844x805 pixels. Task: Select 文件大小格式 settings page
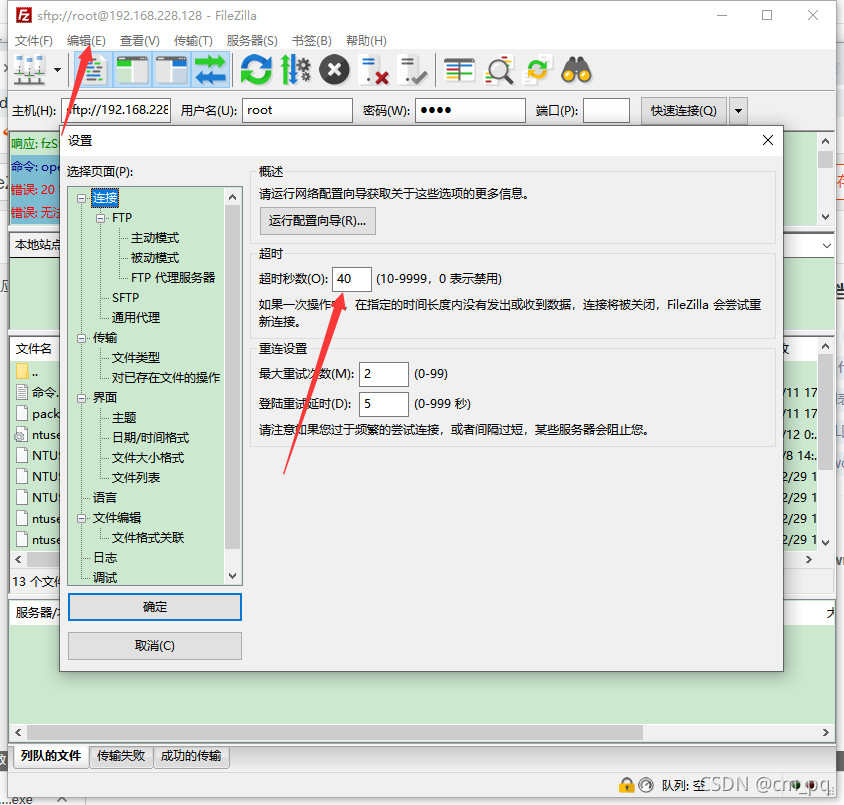pyautogui.click(x=147, y=458)
